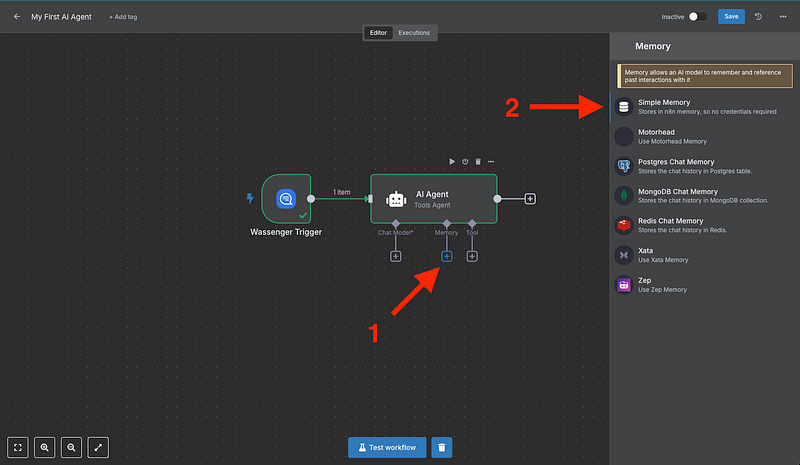Delete the AI Agent node via trash icon

click(x=478, y=161)
